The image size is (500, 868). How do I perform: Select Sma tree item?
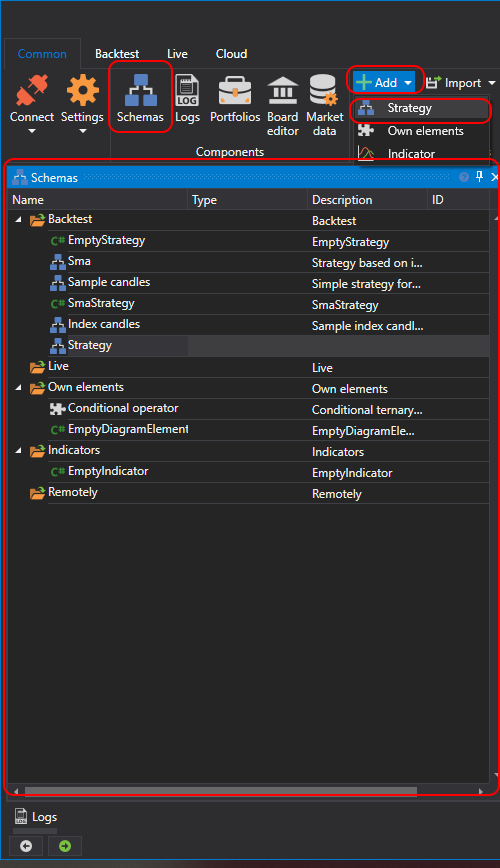(x=79, y=261)
